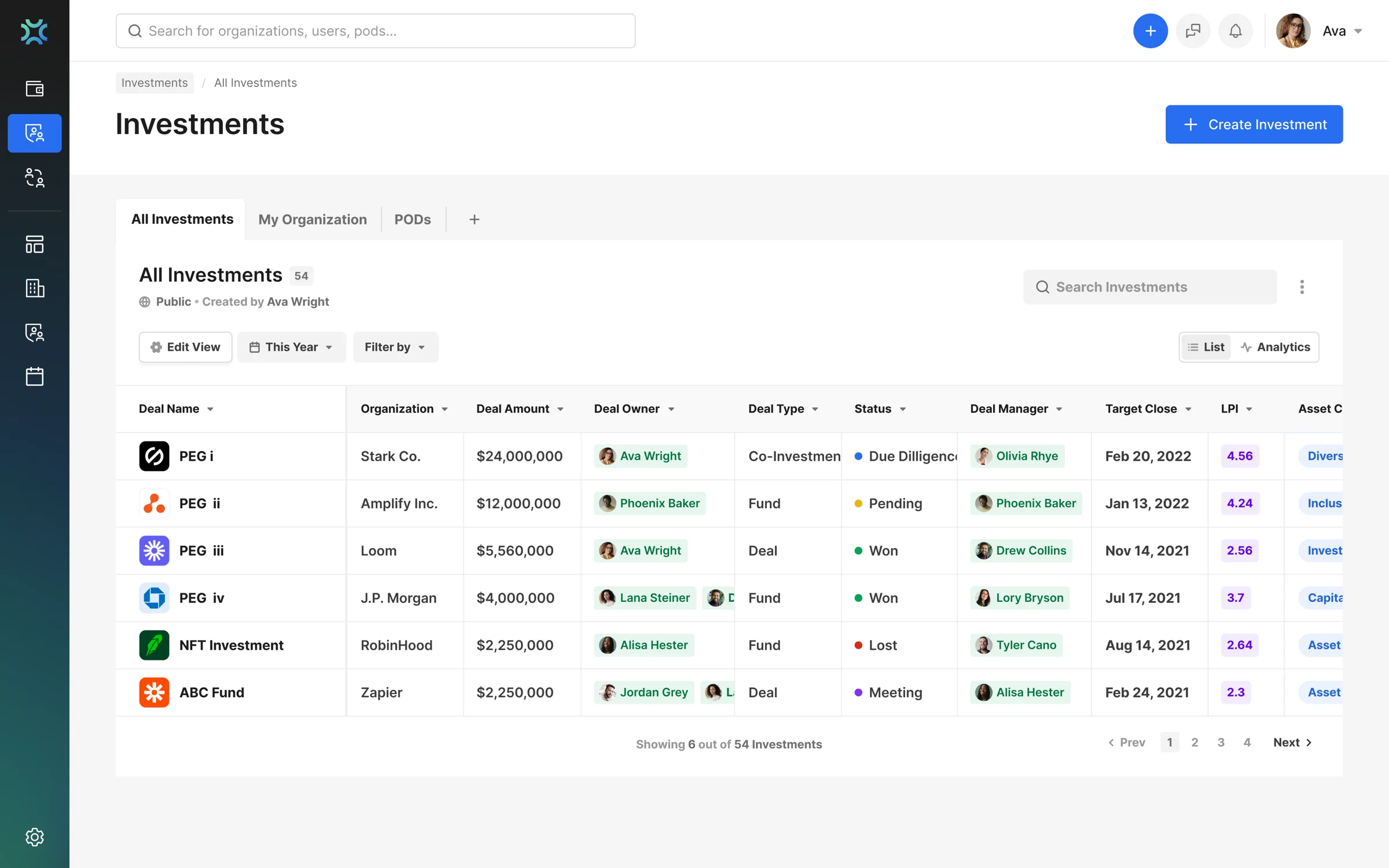Click the ABC Fund Zapier logo
Image resolution: width=1389 pixels, height=868 pixels.
pos(154,692)
